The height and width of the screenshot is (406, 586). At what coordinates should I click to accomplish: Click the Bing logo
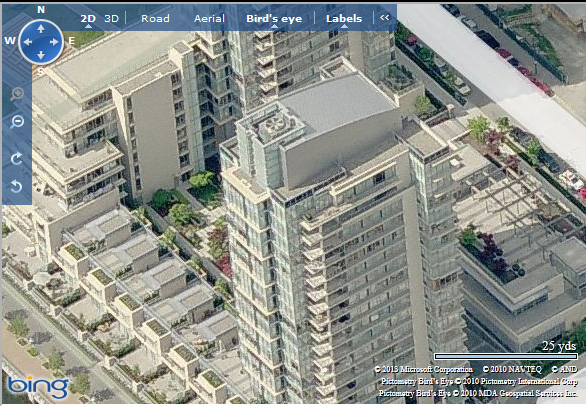point(38,387)
